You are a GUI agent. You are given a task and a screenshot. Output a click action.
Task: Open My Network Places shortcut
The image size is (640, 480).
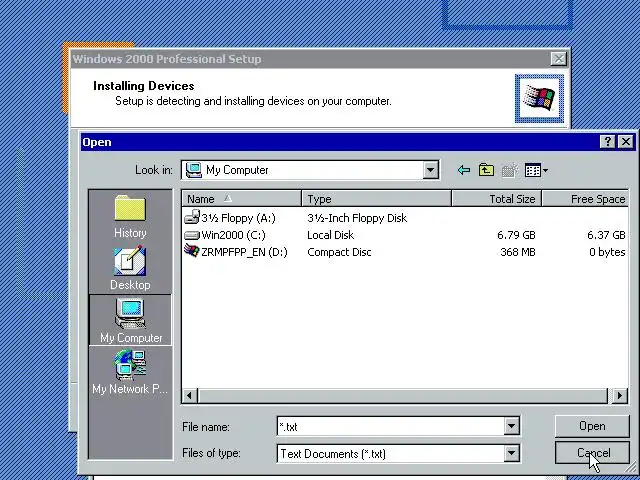[x=130, y=371]
